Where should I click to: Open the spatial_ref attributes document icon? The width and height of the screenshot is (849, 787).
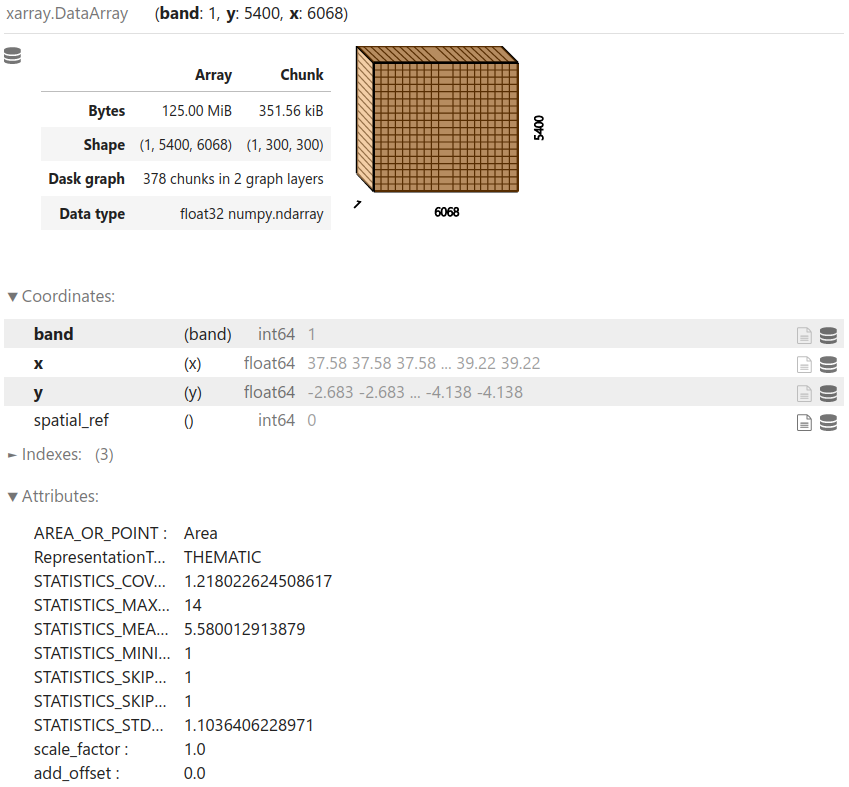coord(804,422)
